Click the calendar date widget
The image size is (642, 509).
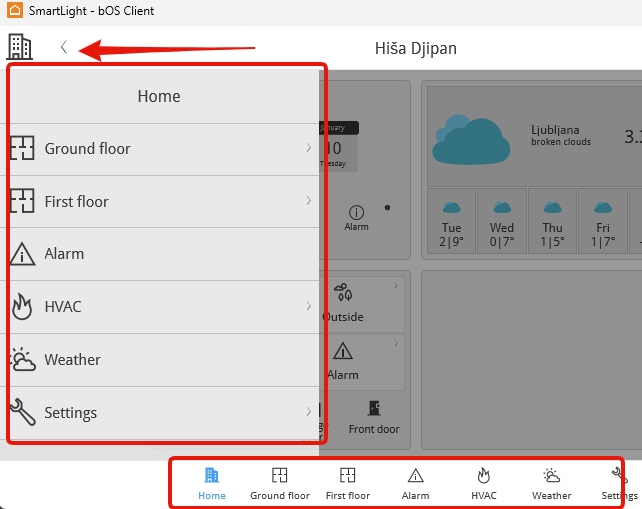tap(339, 146)
